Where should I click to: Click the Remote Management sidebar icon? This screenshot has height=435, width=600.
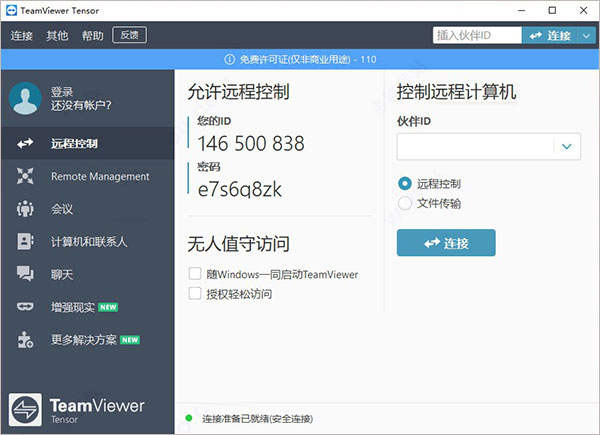coord(25,176)
